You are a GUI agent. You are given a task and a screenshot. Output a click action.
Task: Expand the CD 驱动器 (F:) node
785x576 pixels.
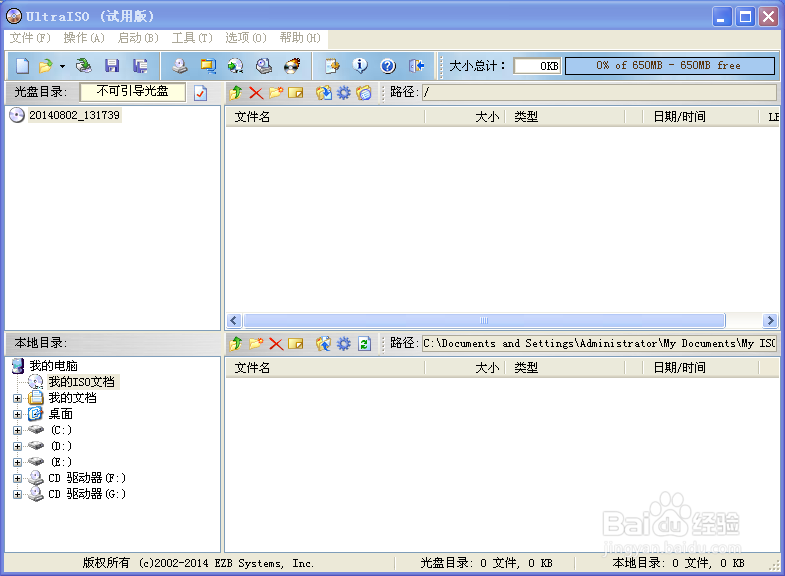point(18,478)
